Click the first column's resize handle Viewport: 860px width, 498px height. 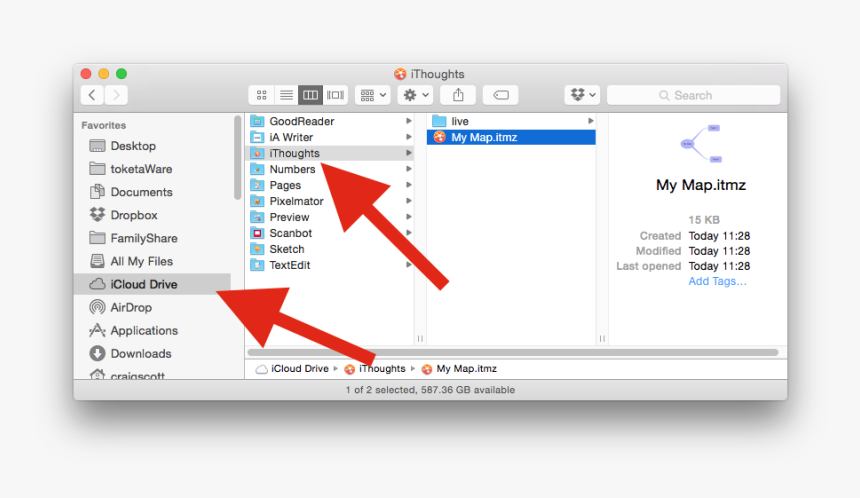(x=420, y=339)
